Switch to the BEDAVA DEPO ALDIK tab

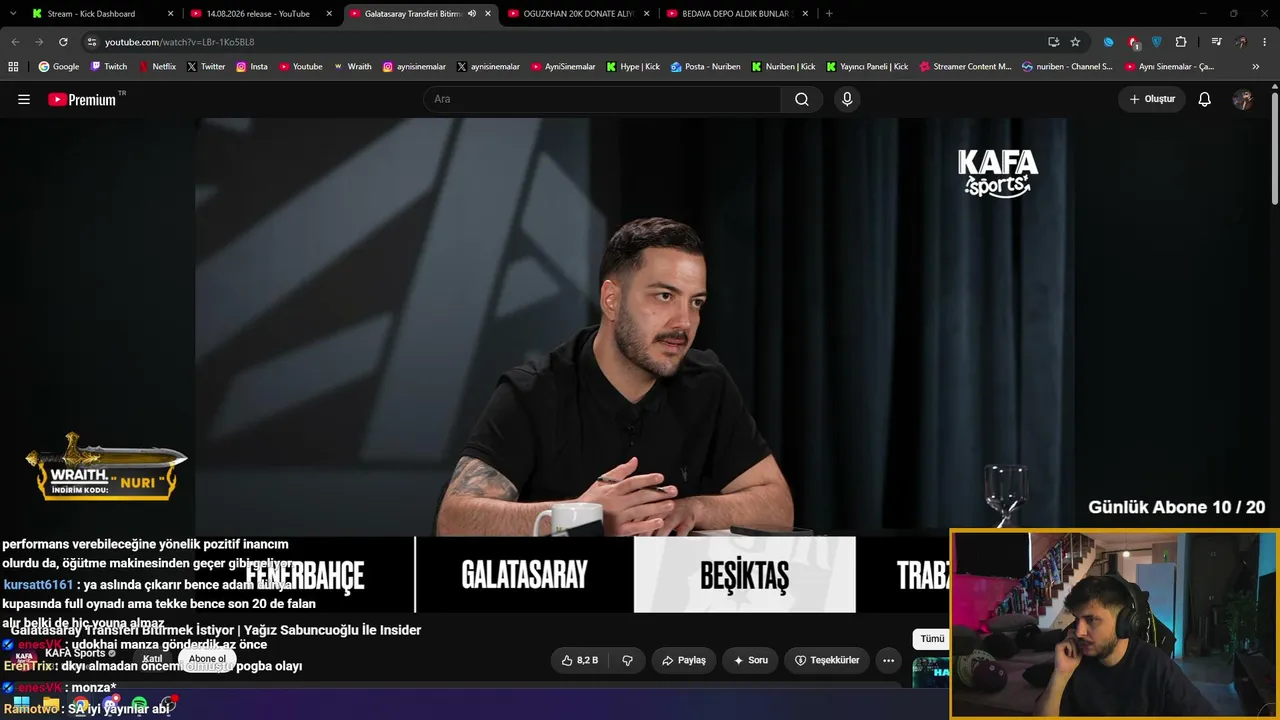coord(737,14)
